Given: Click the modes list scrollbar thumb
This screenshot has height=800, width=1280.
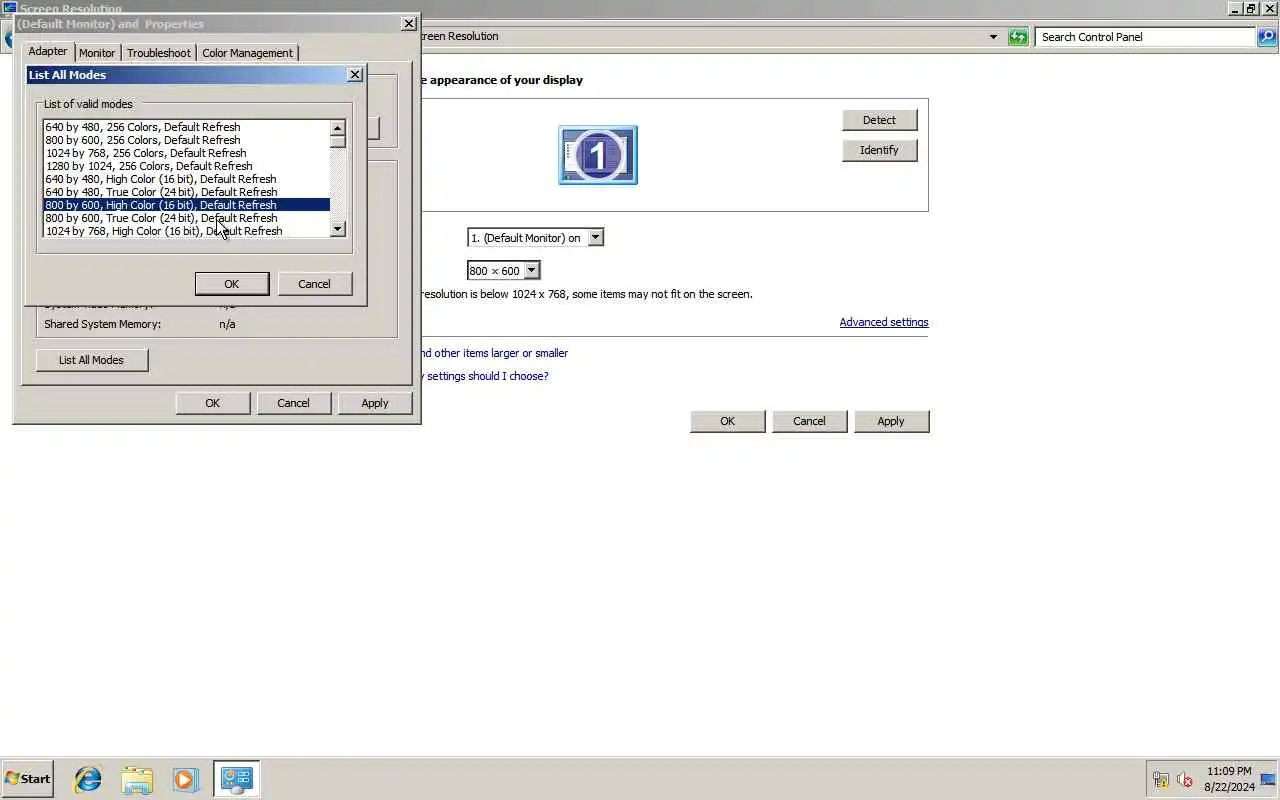Looking at the screenshot, I should click(x=337, y=141).
